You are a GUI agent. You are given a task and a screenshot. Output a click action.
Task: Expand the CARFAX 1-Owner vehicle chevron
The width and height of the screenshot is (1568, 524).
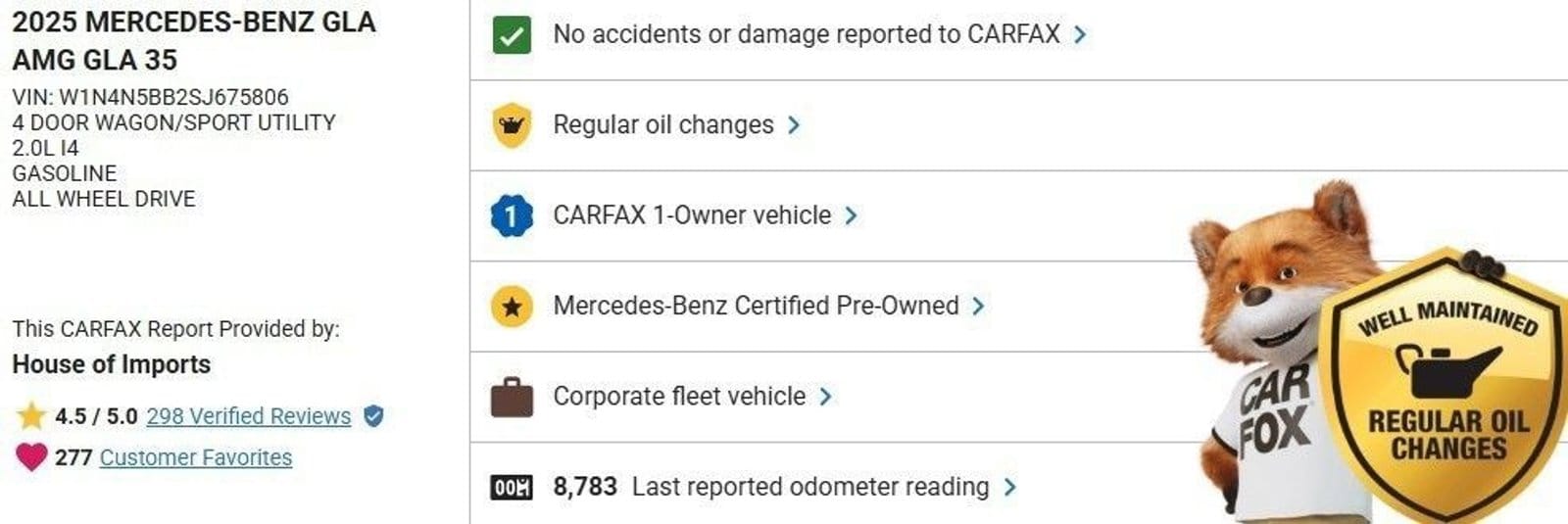(851, 215)
